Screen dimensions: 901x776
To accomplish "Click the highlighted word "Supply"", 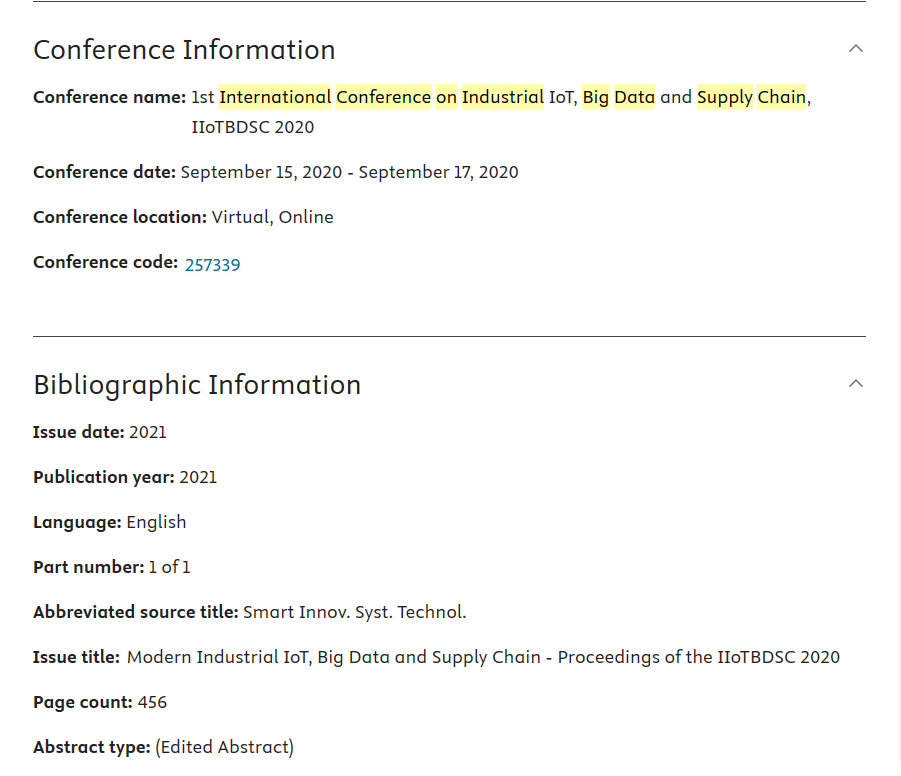I will click(x=724, y=97).
